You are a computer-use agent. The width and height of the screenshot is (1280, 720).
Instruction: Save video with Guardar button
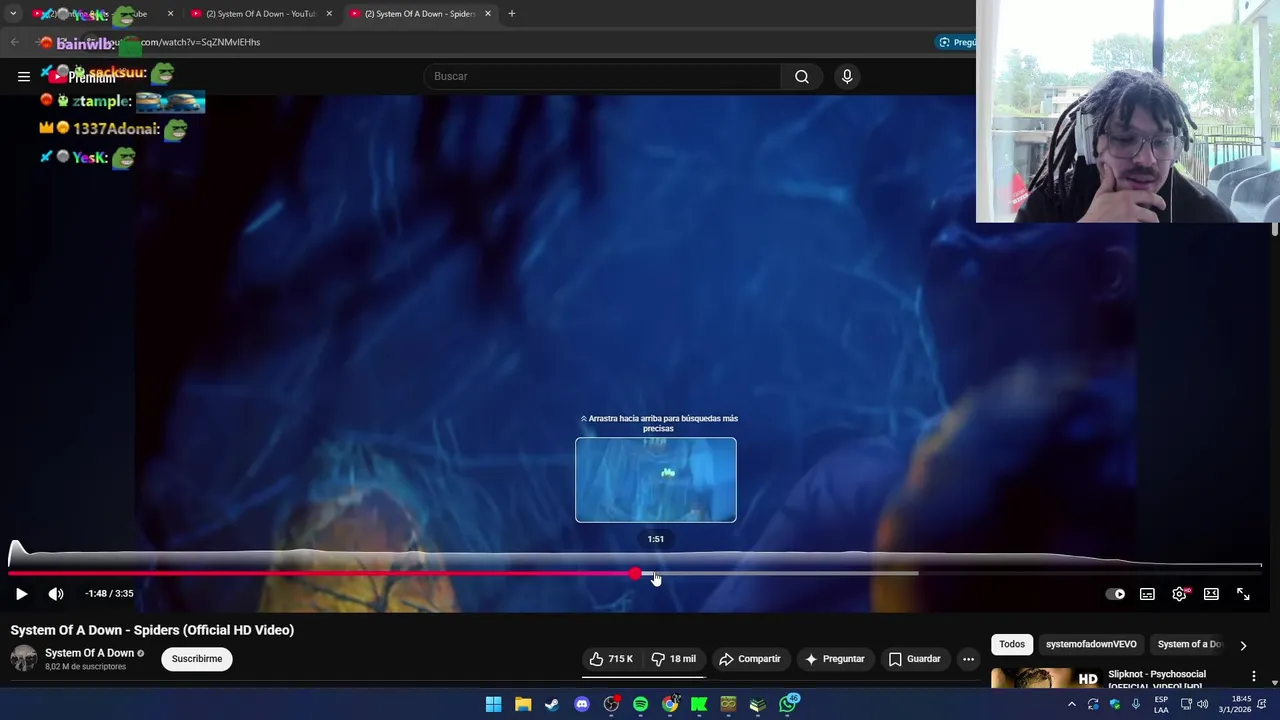click(x=915, y=659)
